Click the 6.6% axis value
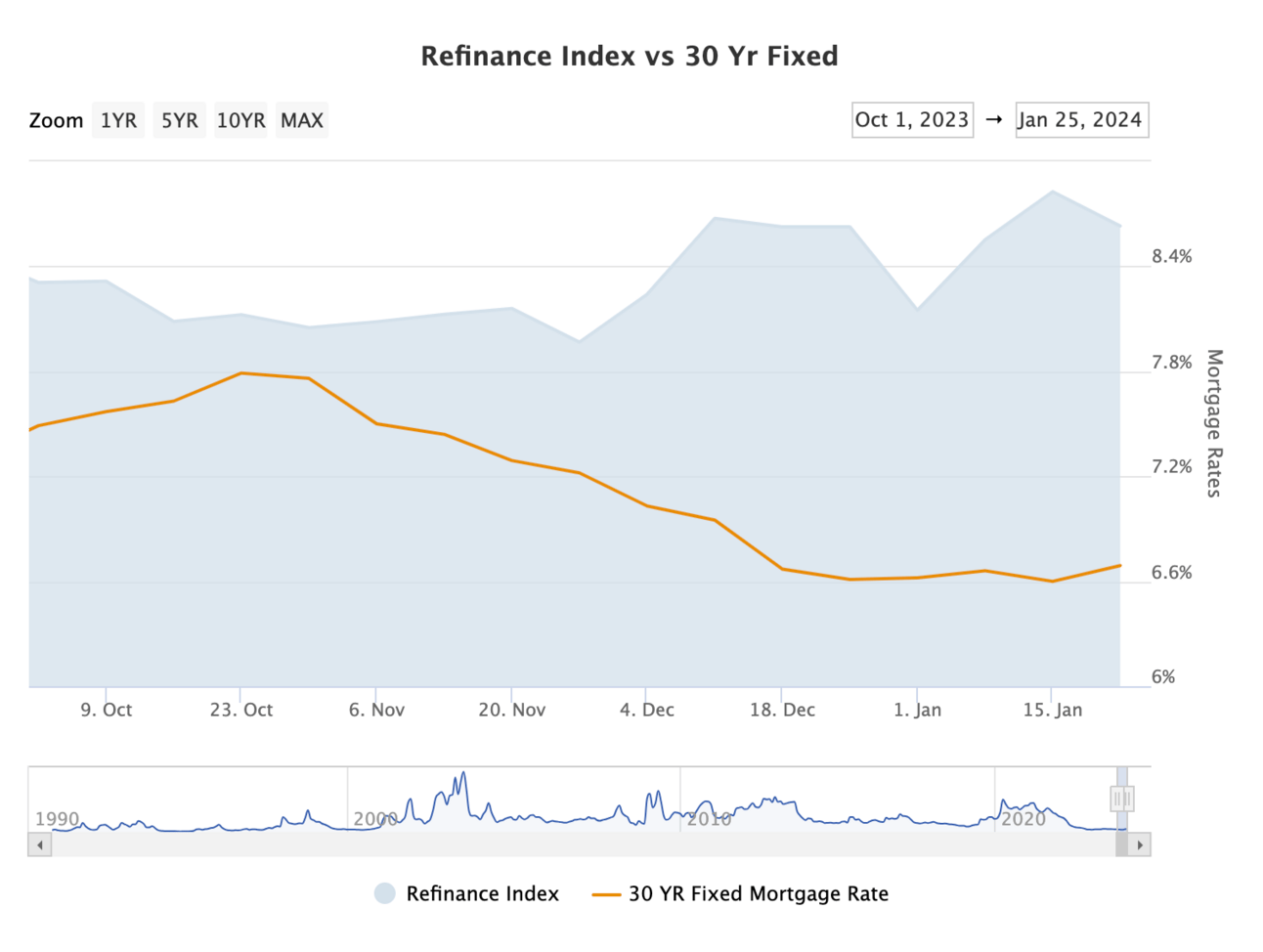The image size is (1263, 952). [x=1171, y=572]
